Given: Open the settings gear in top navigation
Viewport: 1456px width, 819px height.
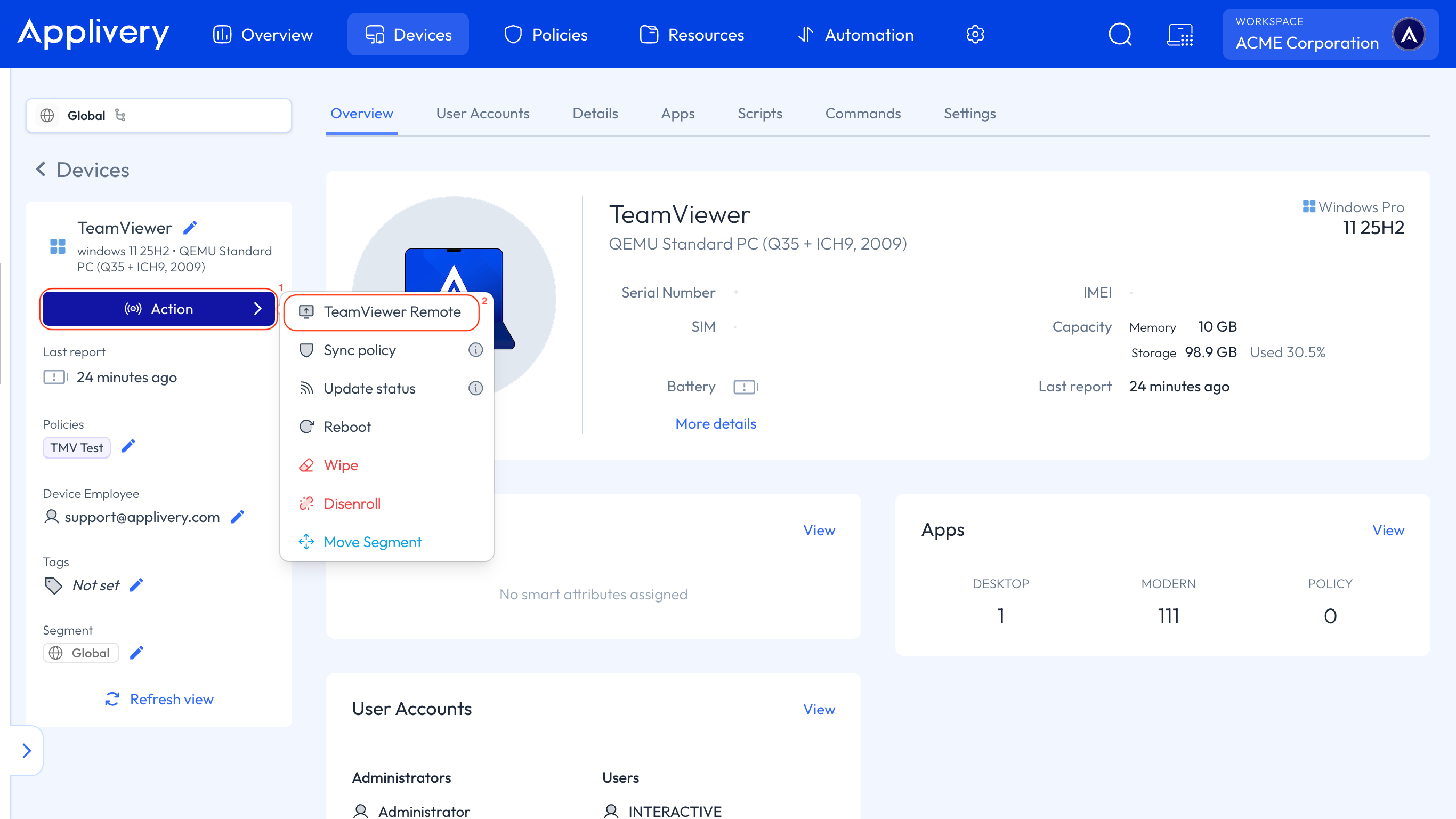Looking at the screenshot, I should tap(975, 35).
